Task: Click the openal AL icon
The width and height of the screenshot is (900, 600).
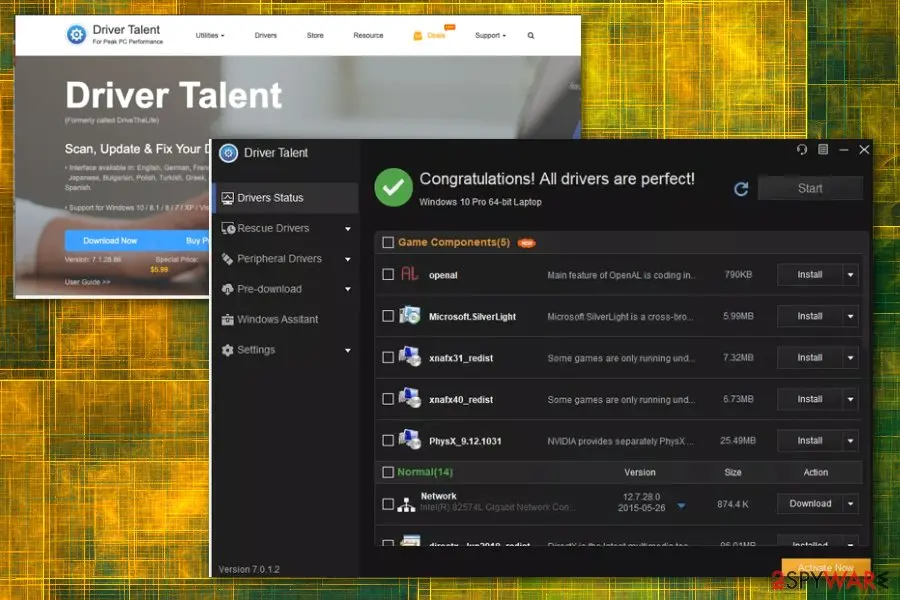Action: pyautogui.click(x=409, y=274)
